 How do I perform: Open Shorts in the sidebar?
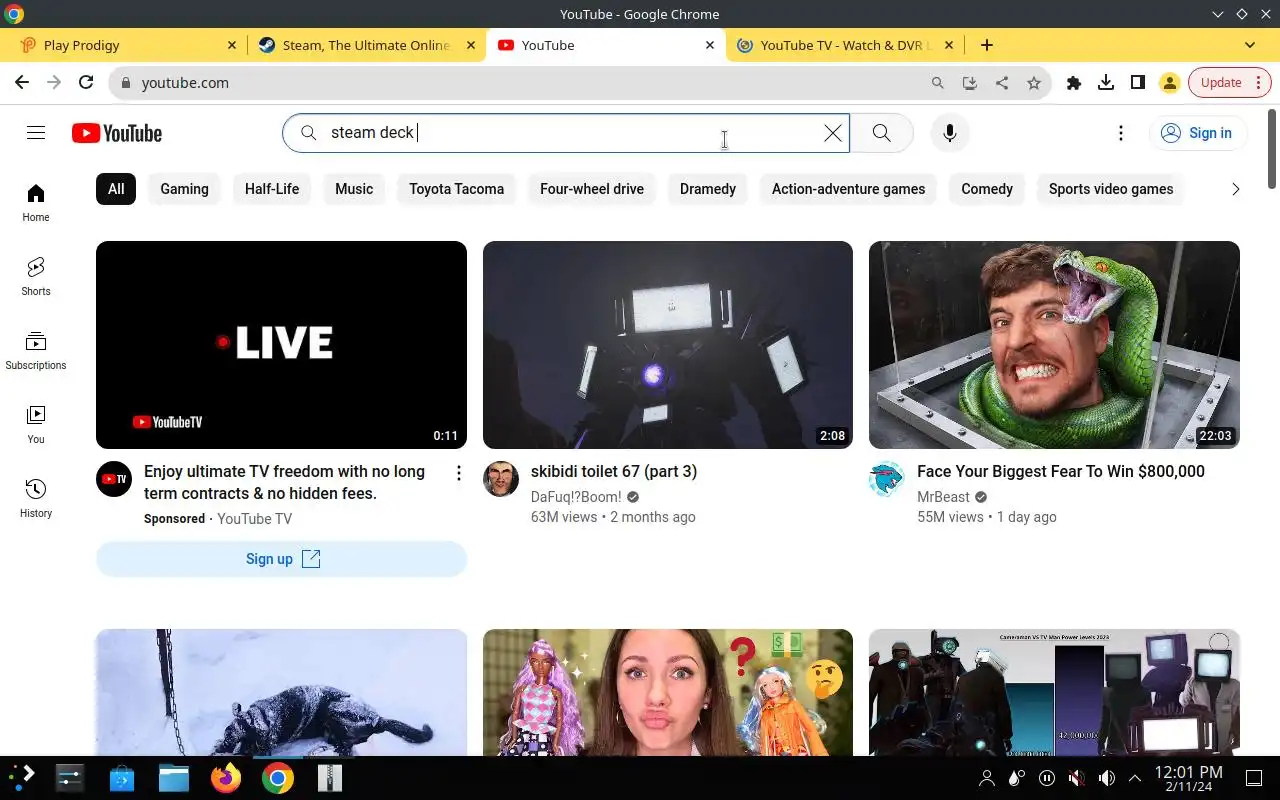click(36, 277)
